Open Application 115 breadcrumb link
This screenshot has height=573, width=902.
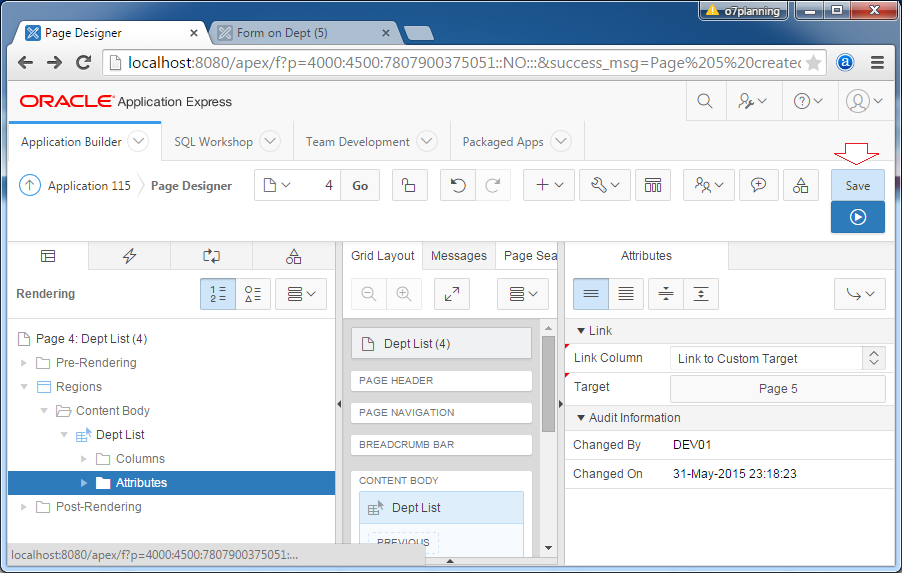(89, 186)
